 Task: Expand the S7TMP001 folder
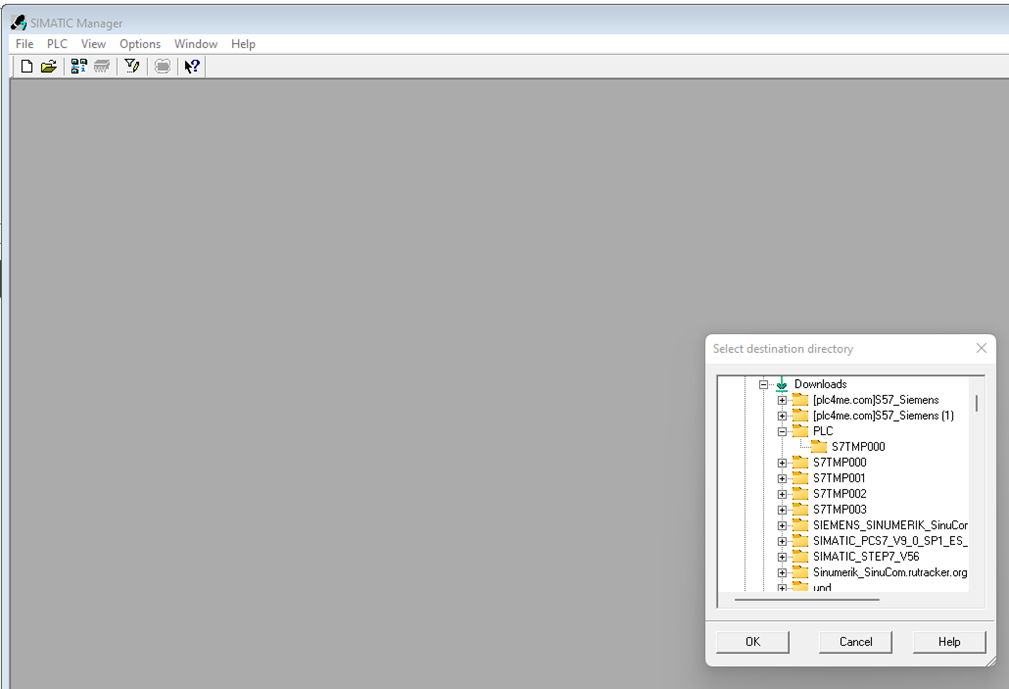pyautogui.click(x=782, y=479)
